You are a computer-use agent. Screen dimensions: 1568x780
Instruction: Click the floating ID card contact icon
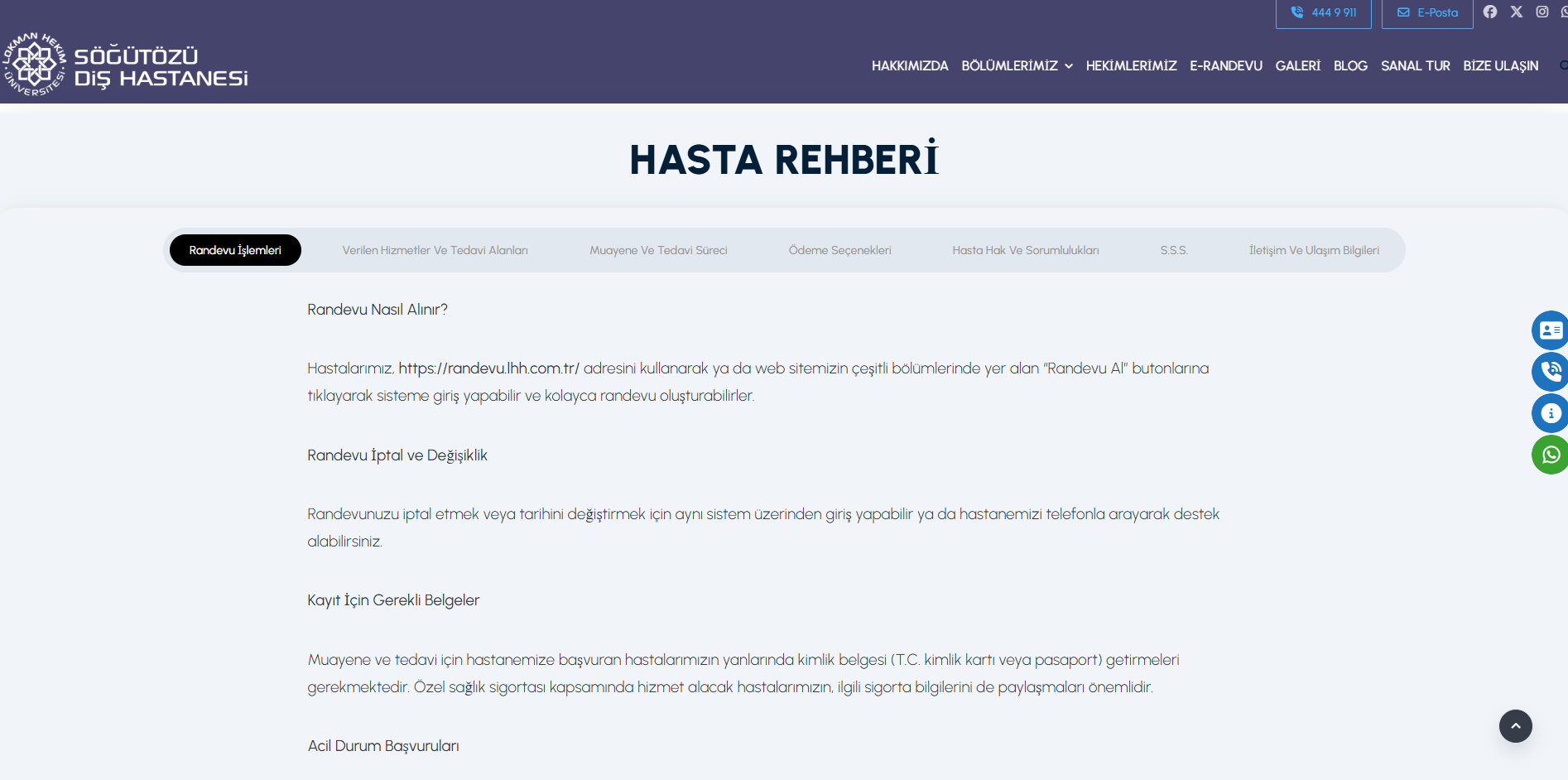1550,330
